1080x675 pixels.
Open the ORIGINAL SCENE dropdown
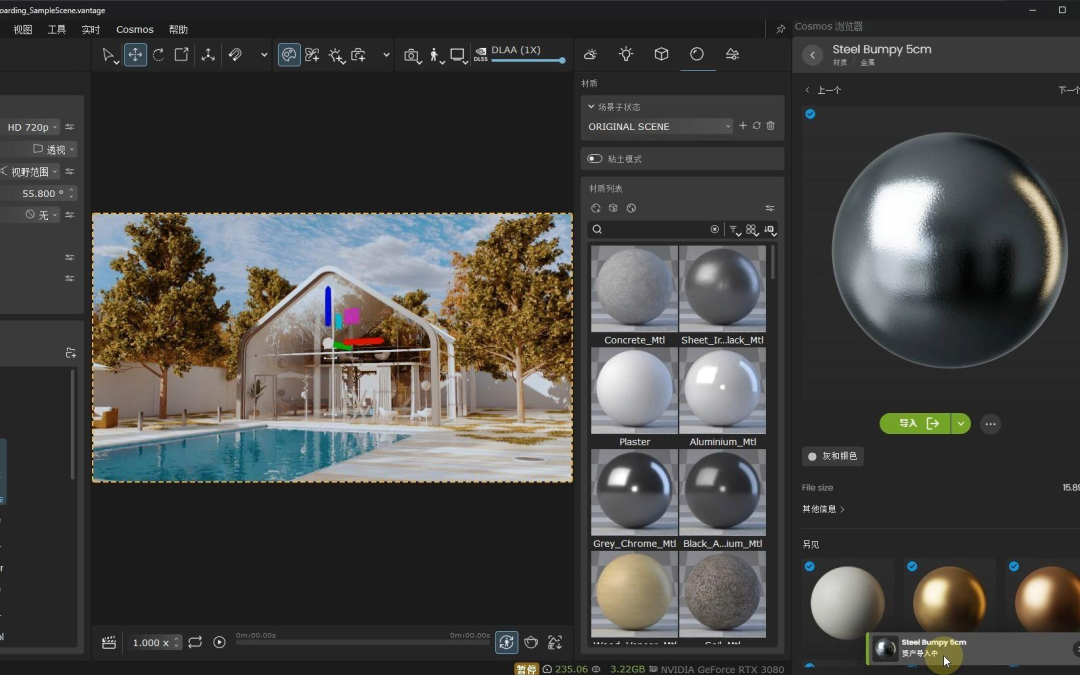coord(659,127)
